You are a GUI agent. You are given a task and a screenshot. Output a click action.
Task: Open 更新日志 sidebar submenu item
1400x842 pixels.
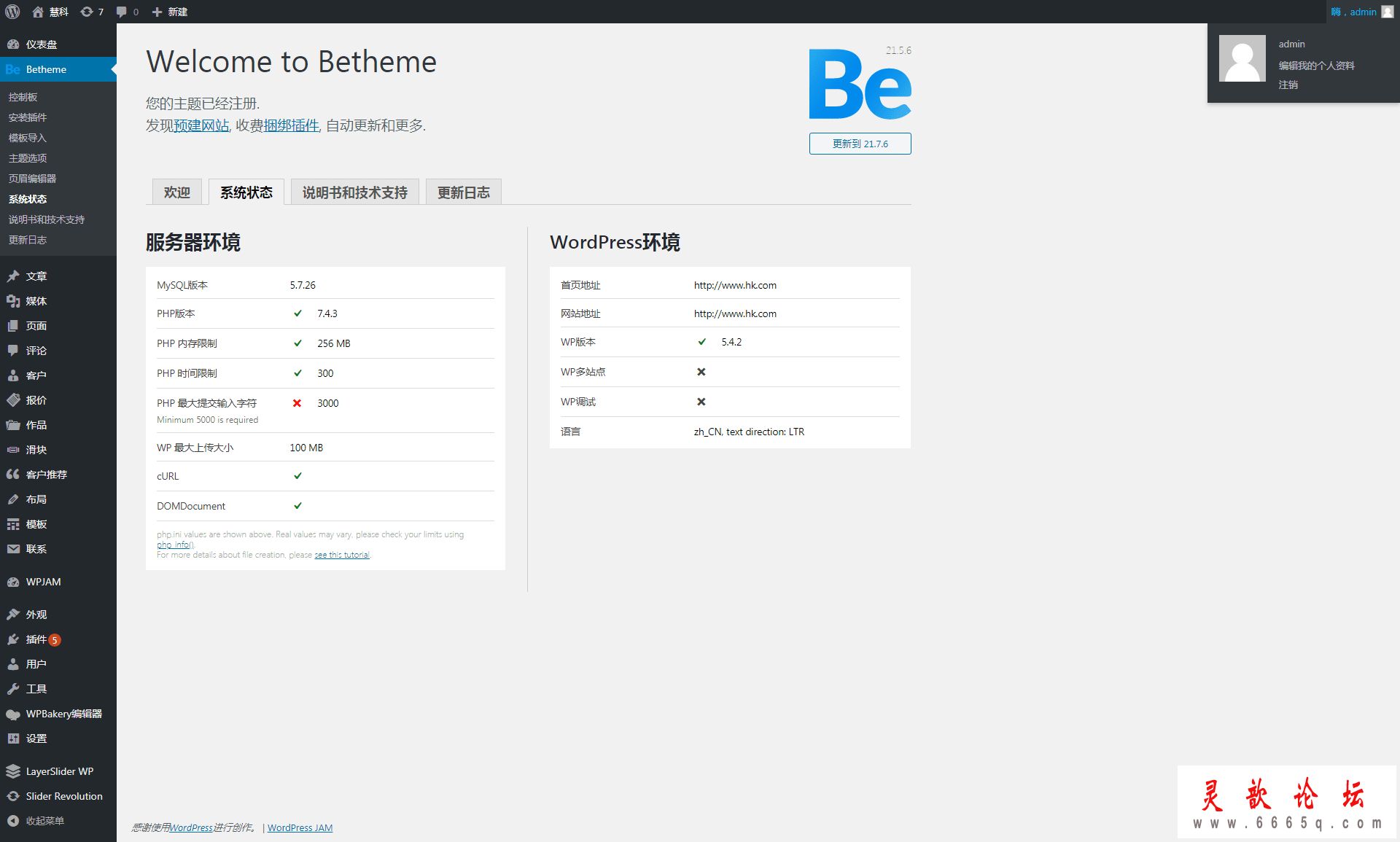point(28,240)
